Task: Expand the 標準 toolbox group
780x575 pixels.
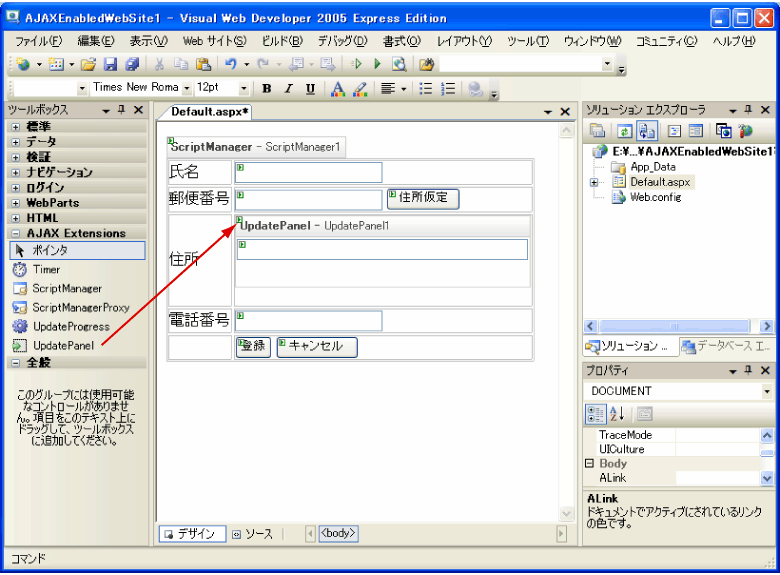Action: pyautogui.click(x=16, y=127)
